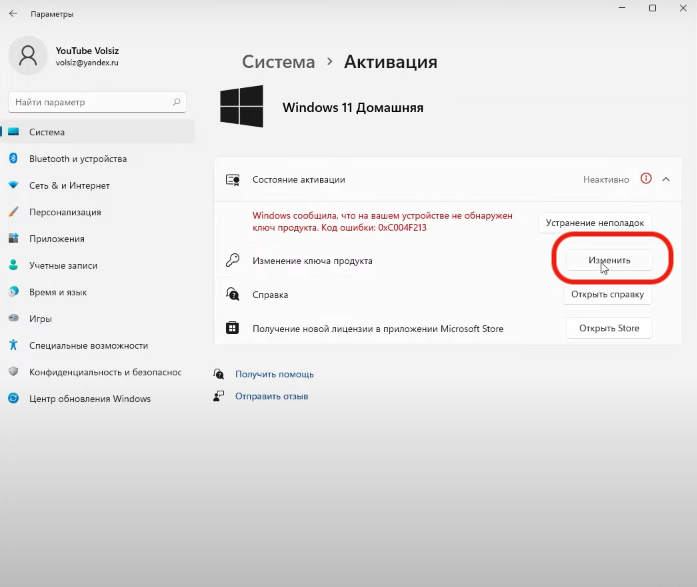Click the Параметры window title
The height and width of the screenshot is (587, 697).
(52, 14)
